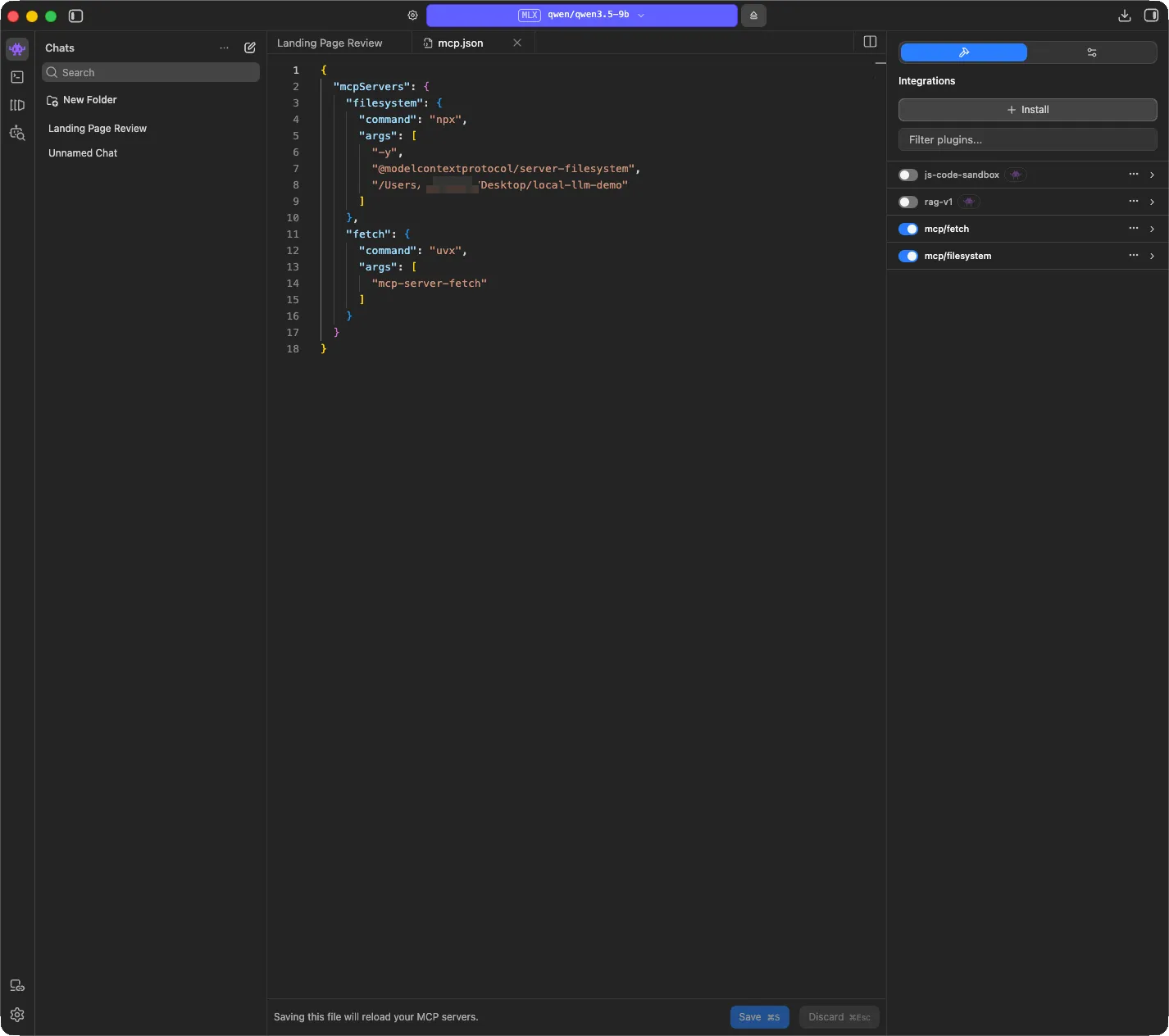1169x1036 pixels.
Task: Save the mcp.json file
Action: point(760,1017)
